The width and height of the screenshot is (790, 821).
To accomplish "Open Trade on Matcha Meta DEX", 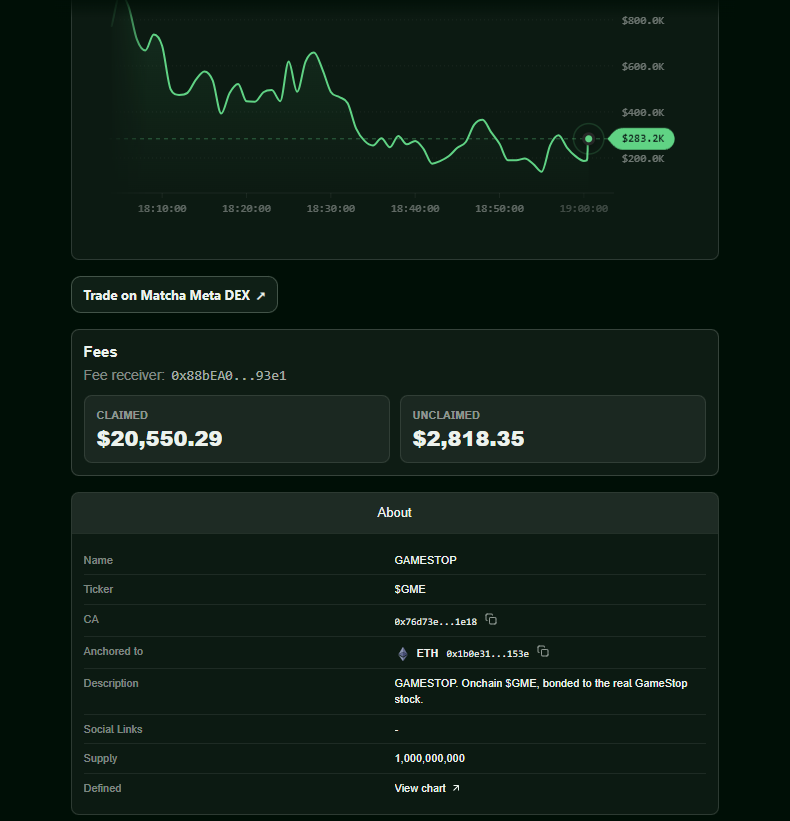I will pos(174,295).
